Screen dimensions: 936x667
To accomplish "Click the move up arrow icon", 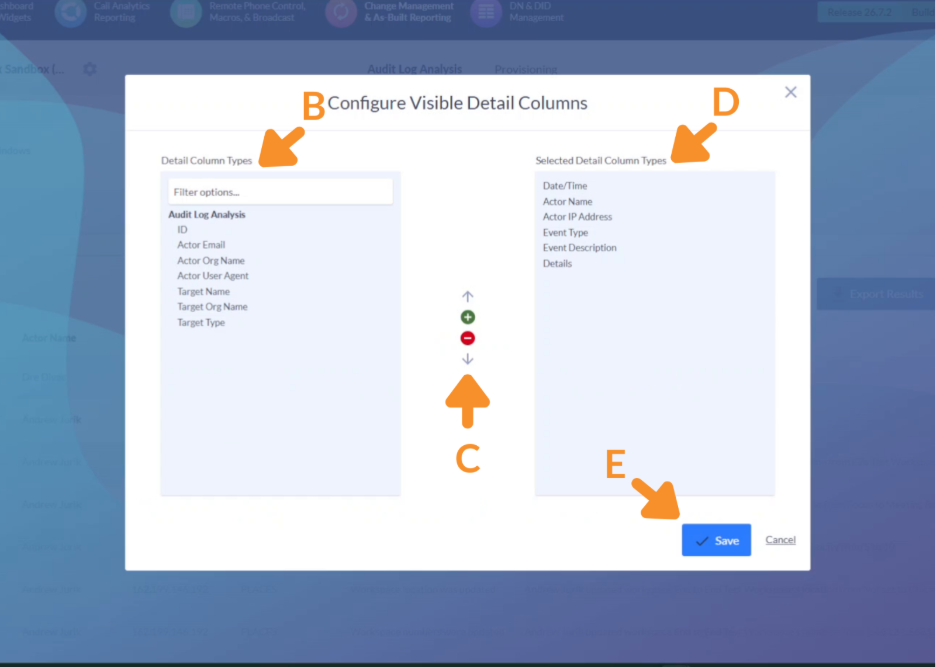I will (x=467, y=296).
